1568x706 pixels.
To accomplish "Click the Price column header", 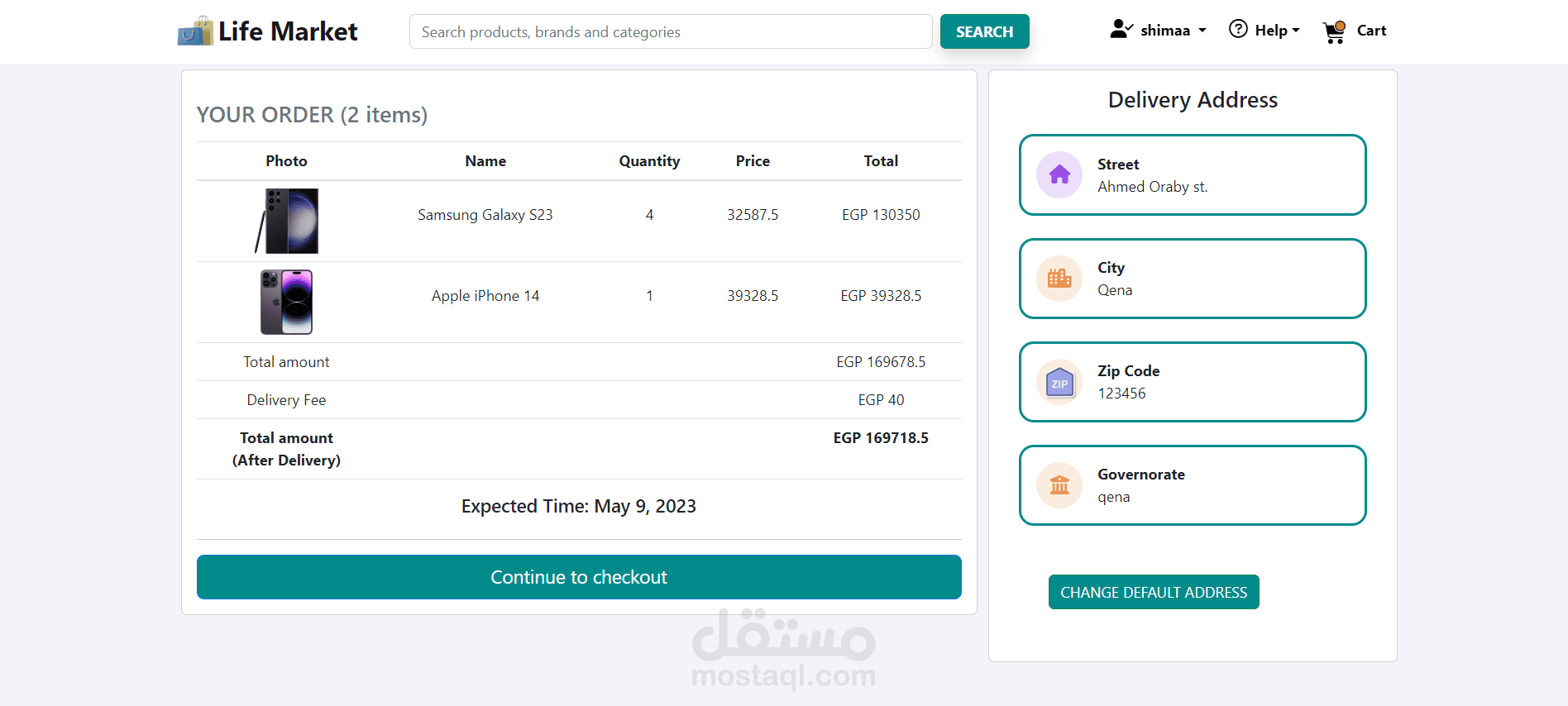I will coord(753,161).
